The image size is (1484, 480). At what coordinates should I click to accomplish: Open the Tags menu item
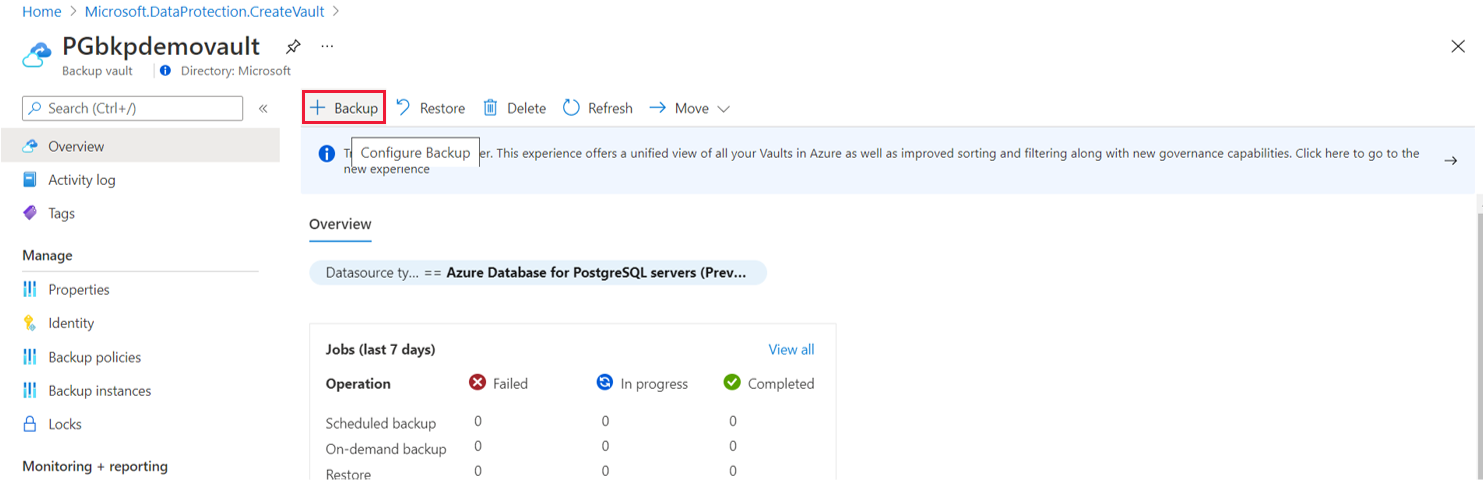click(x=61, y=213)
